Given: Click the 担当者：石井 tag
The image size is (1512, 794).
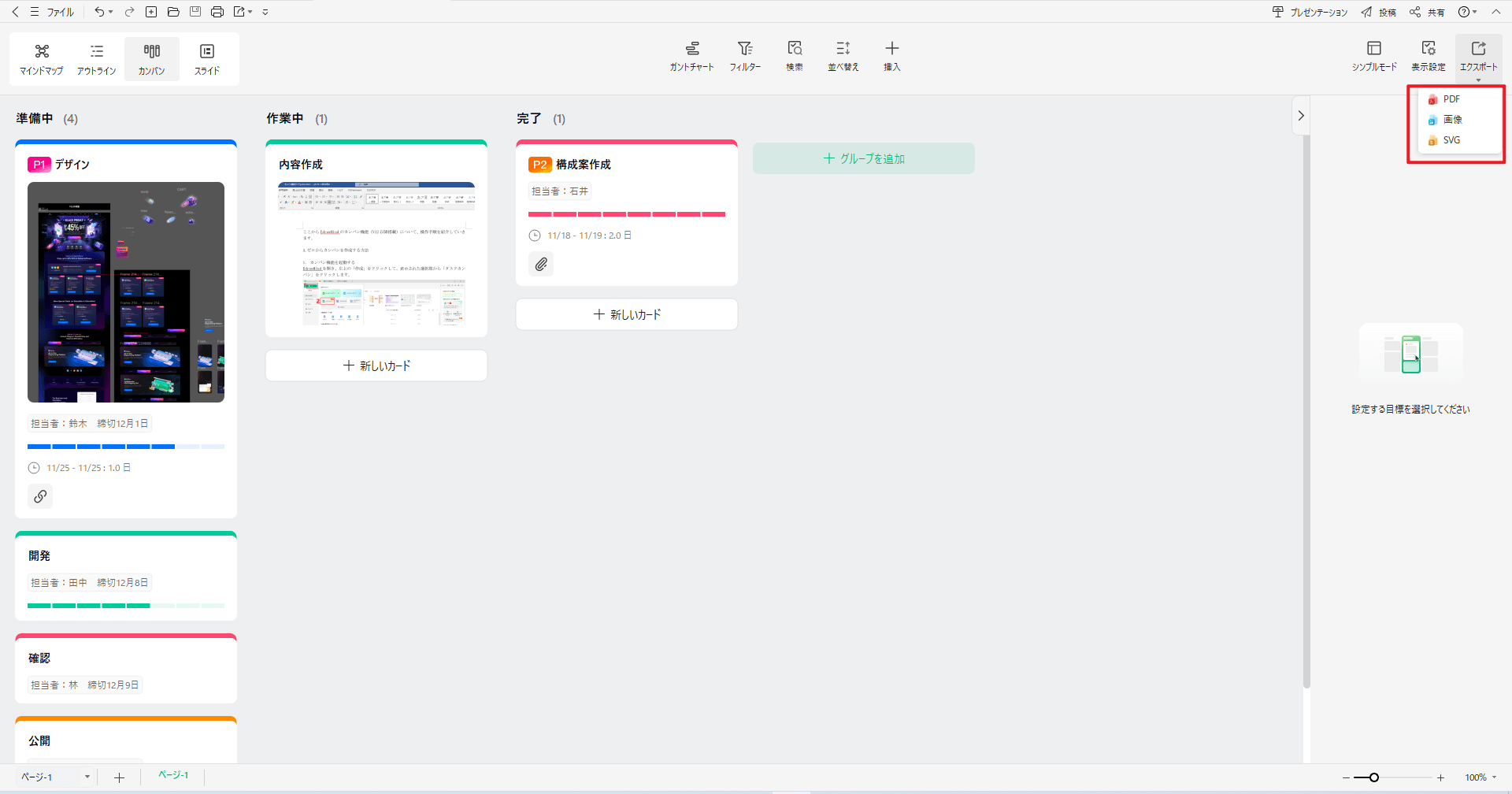Looking at the screenshot, I should point(560,191).
